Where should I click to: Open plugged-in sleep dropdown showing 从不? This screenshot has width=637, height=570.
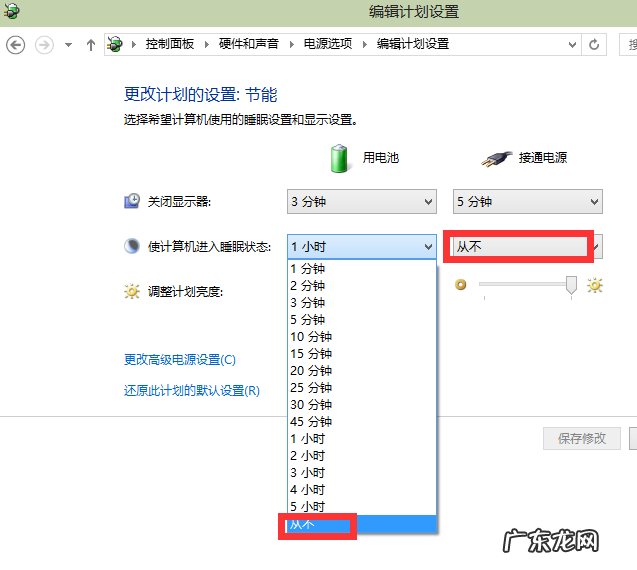click(x=528, y=247)
